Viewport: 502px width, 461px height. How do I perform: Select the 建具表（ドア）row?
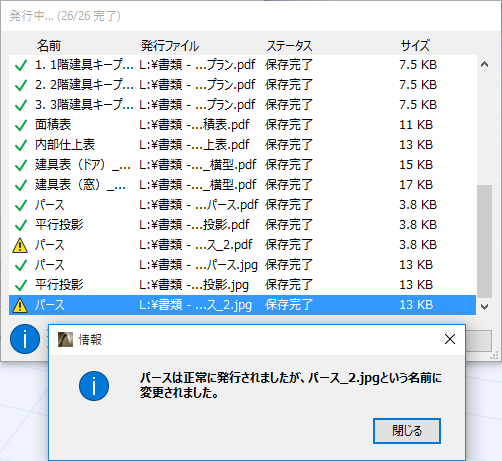[242, 165]
